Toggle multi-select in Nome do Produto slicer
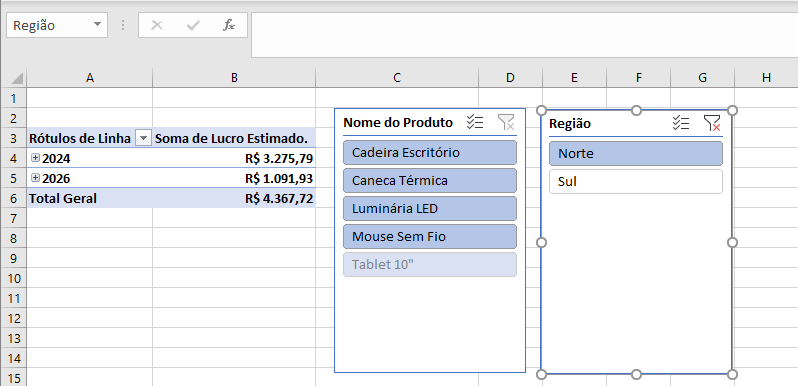 click(475, 123)
